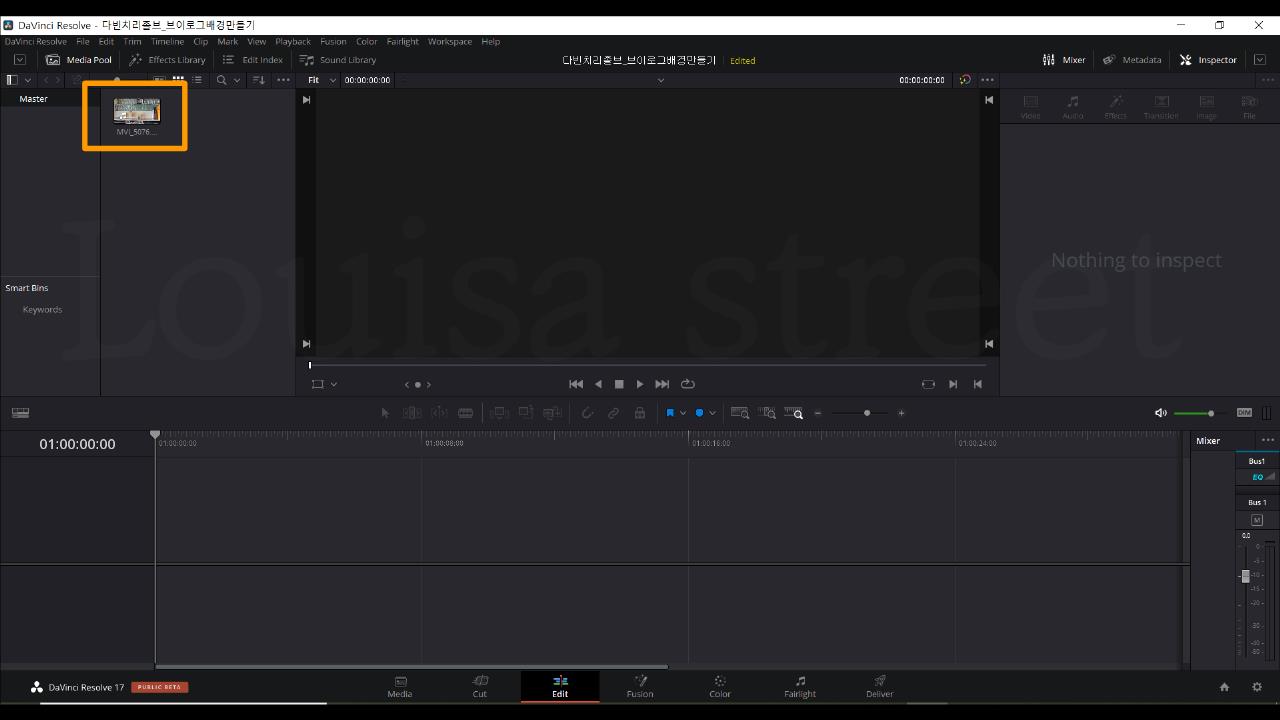1280x720 pixels.
Task: Open the timeline name dropdown in the viewer
Action: coord(660,80)
